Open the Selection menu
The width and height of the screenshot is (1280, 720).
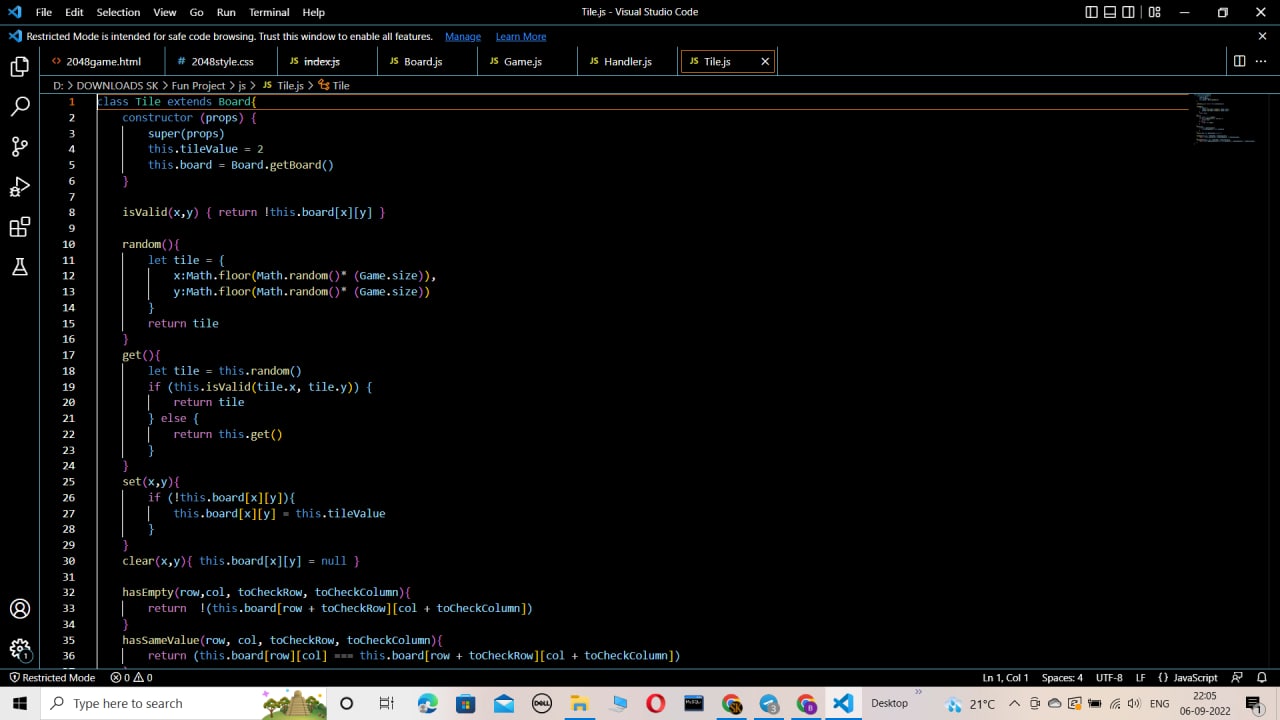tap(118, 12)
